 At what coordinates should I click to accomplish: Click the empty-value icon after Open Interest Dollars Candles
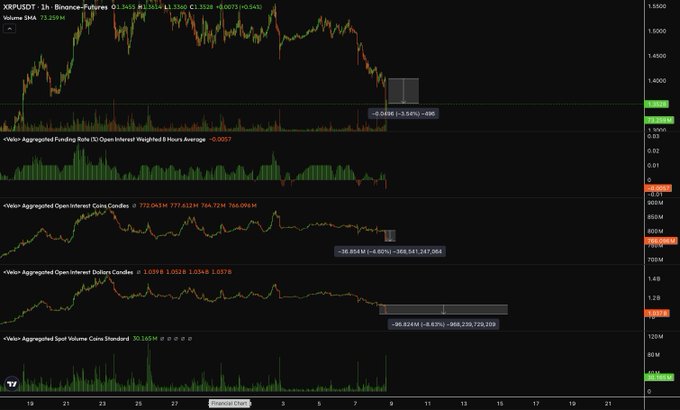point(138,272)
